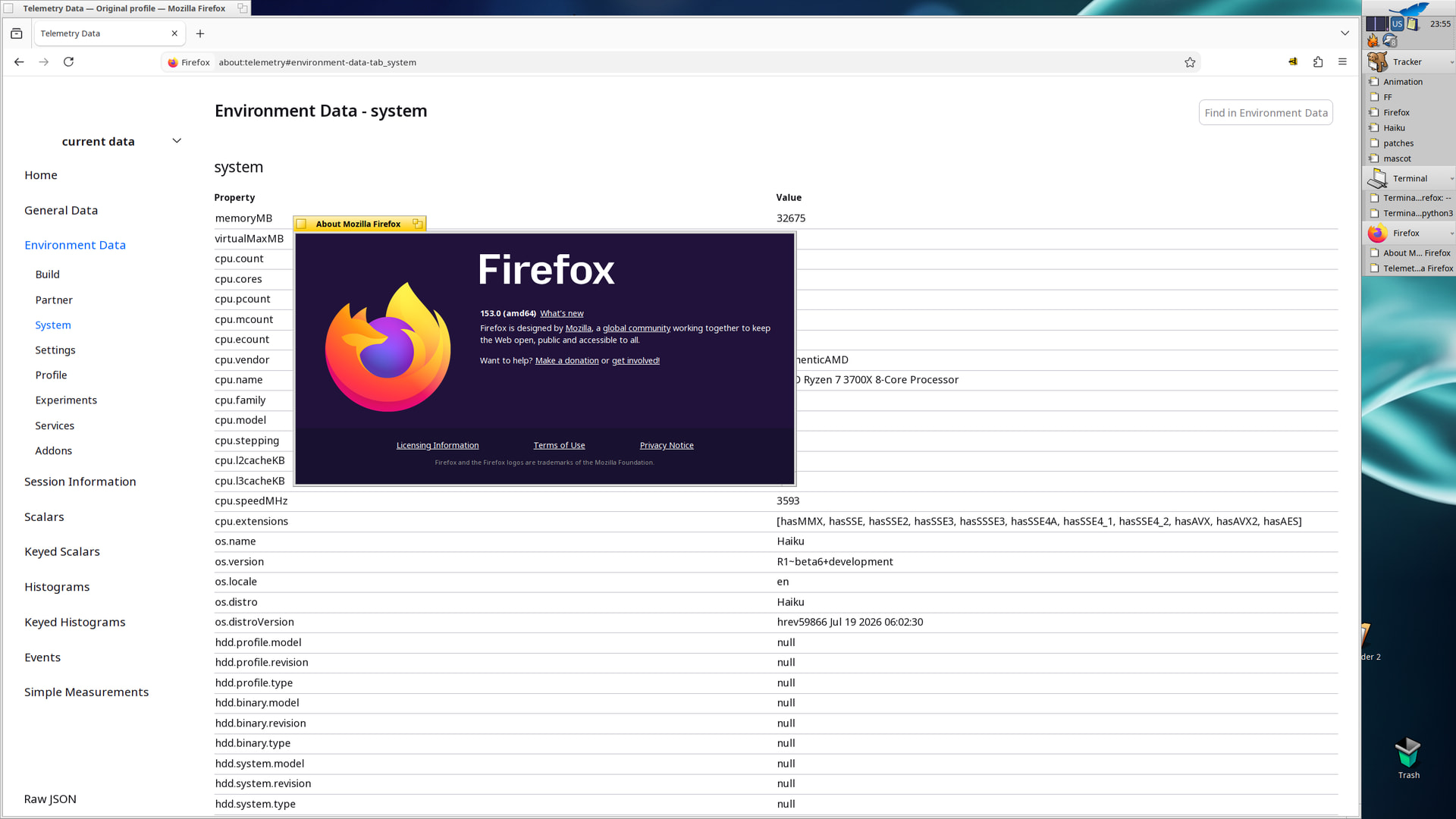Show the Experiments environment subsection
1456x819 pixels.
(x=66, y=400)
